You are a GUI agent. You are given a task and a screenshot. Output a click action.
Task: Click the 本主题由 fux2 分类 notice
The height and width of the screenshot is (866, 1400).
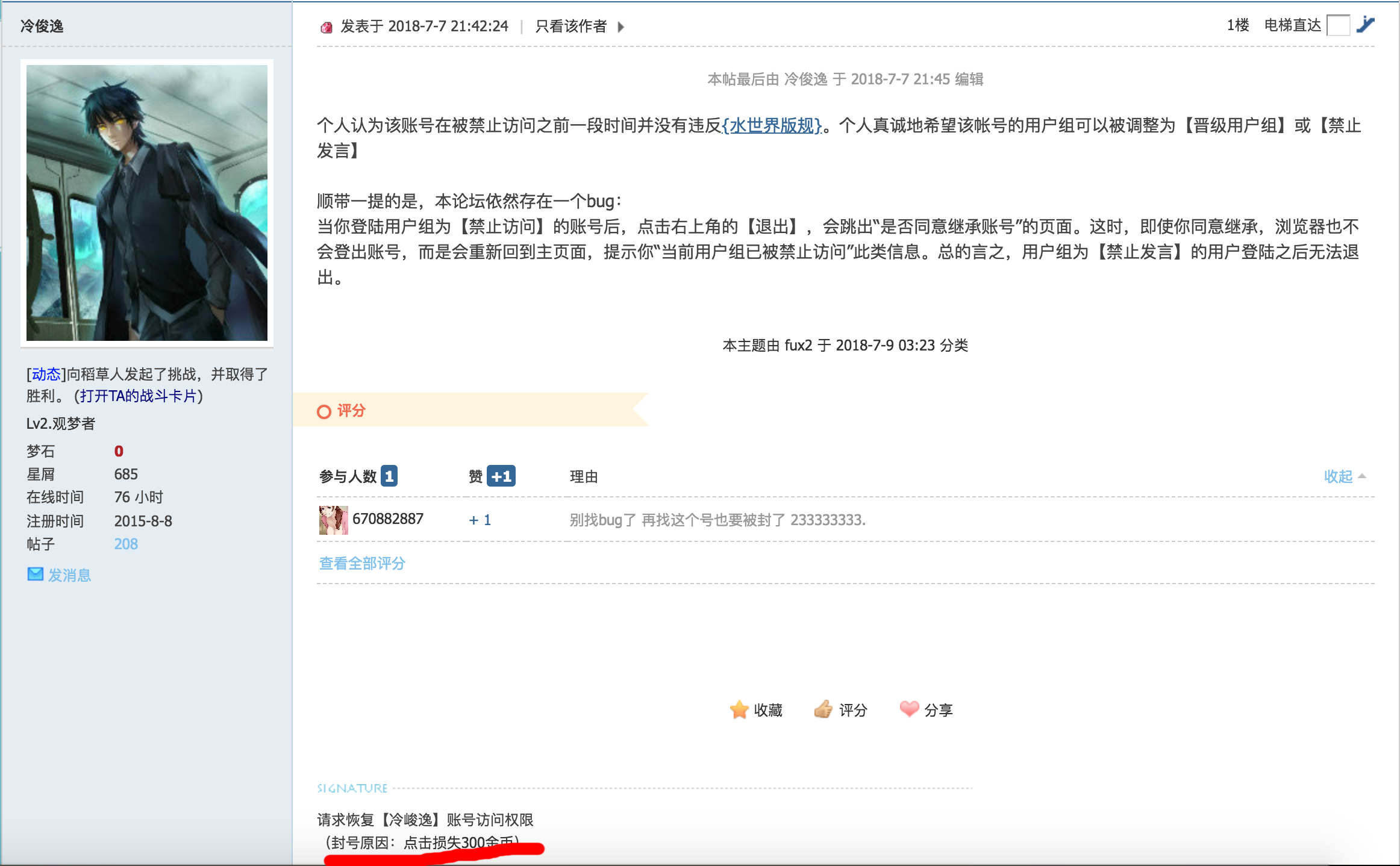pyautogui.click(x=845, y=345)
